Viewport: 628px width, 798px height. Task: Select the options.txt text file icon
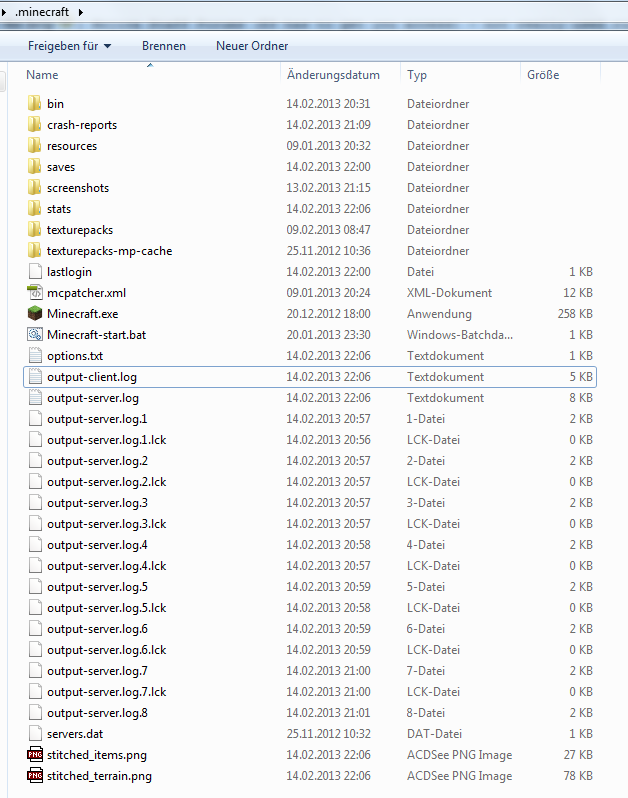click(35, 356)
